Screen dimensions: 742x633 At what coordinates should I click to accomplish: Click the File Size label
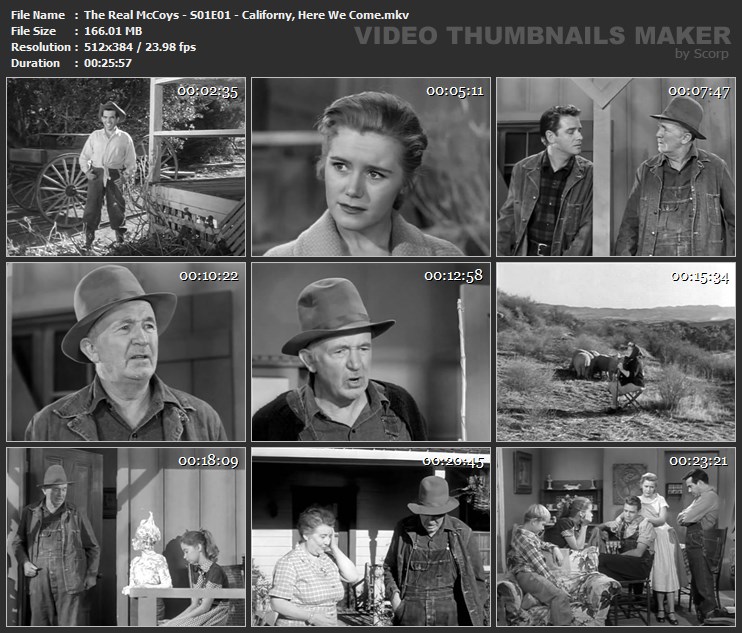[33, 31]
